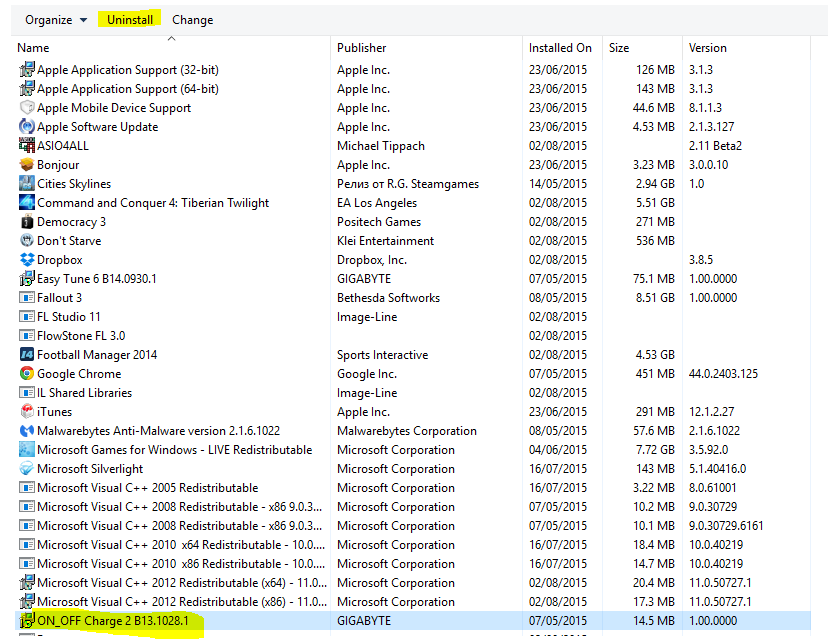Select the Cities Skylines icon
Viewport: 828px width, 639px height.
[x=27, y=184]
